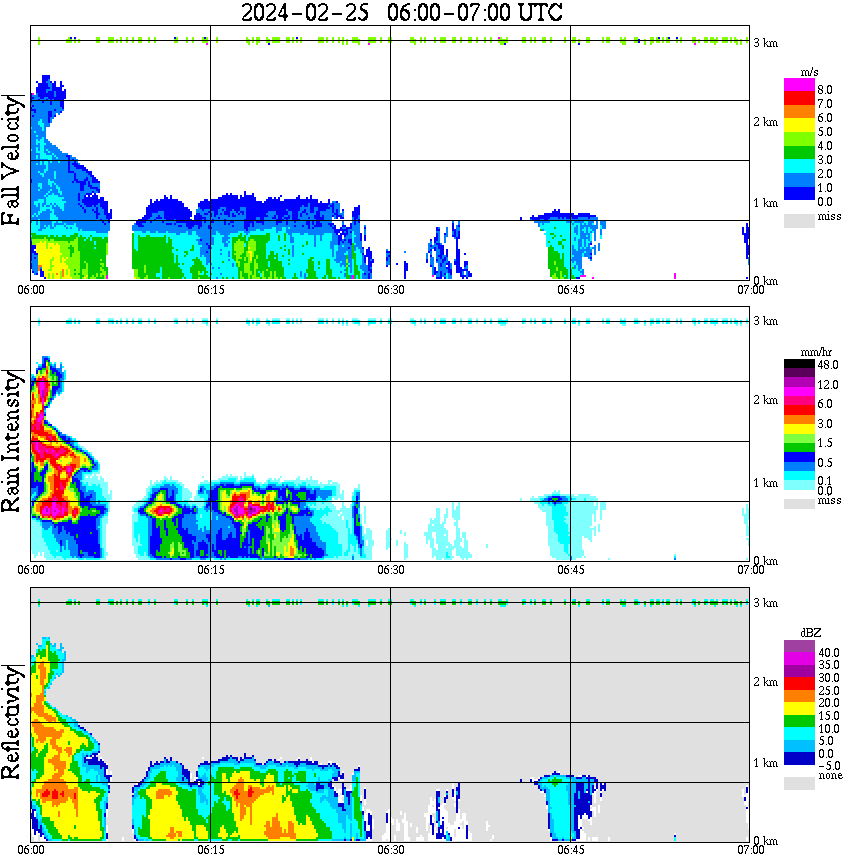This screenshot has width=850, height=868.
Task: Pick the gray miss swatch in m/s legend
Action: point(799,220)
